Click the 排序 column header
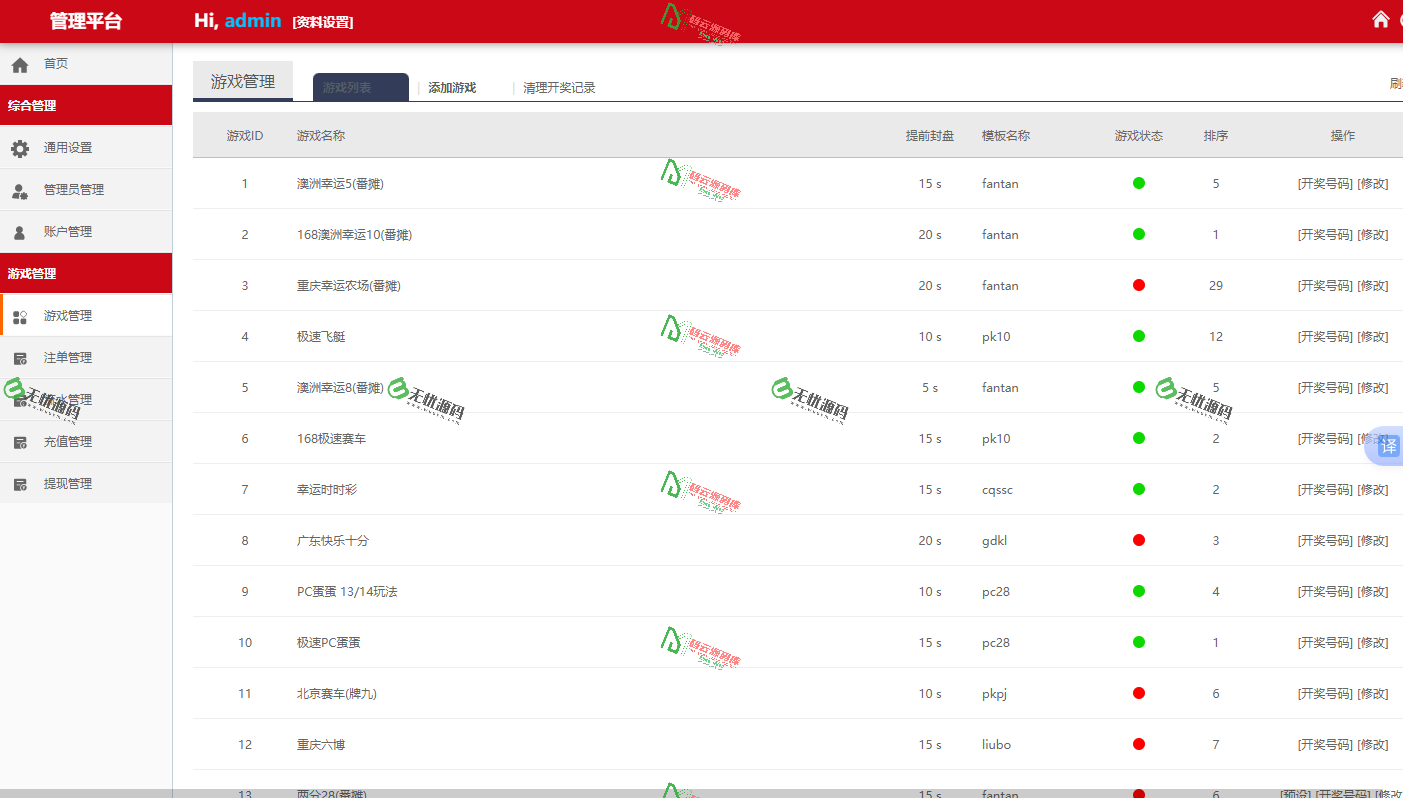The image size is (1403, 798). click(1215, 134)
